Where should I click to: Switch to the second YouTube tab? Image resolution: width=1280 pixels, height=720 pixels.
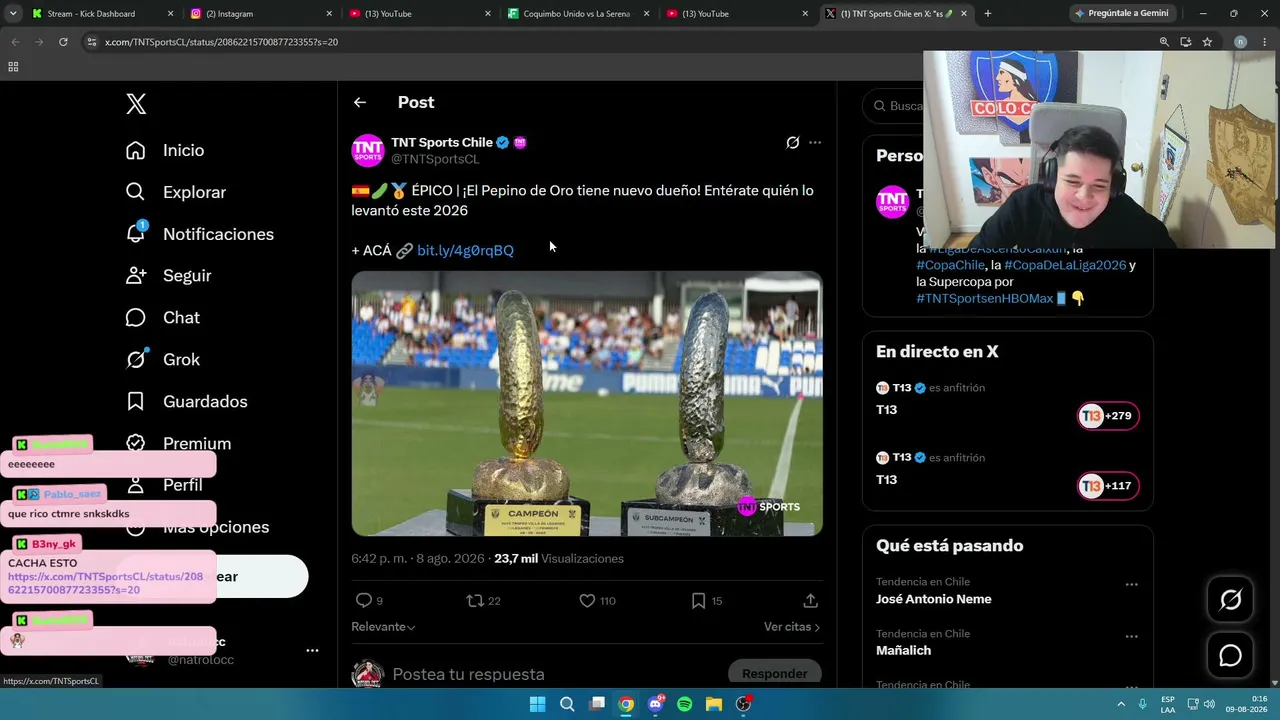735,14
